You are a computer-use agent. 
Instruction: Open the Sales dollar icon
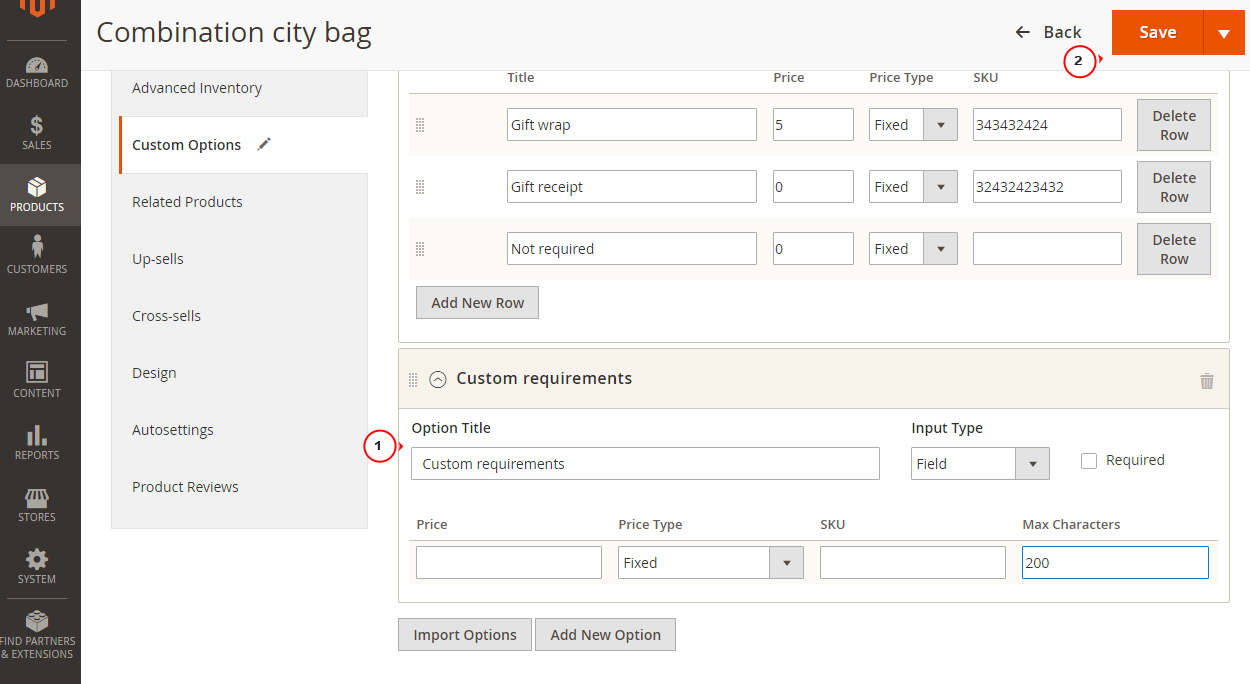pos(37,126)
